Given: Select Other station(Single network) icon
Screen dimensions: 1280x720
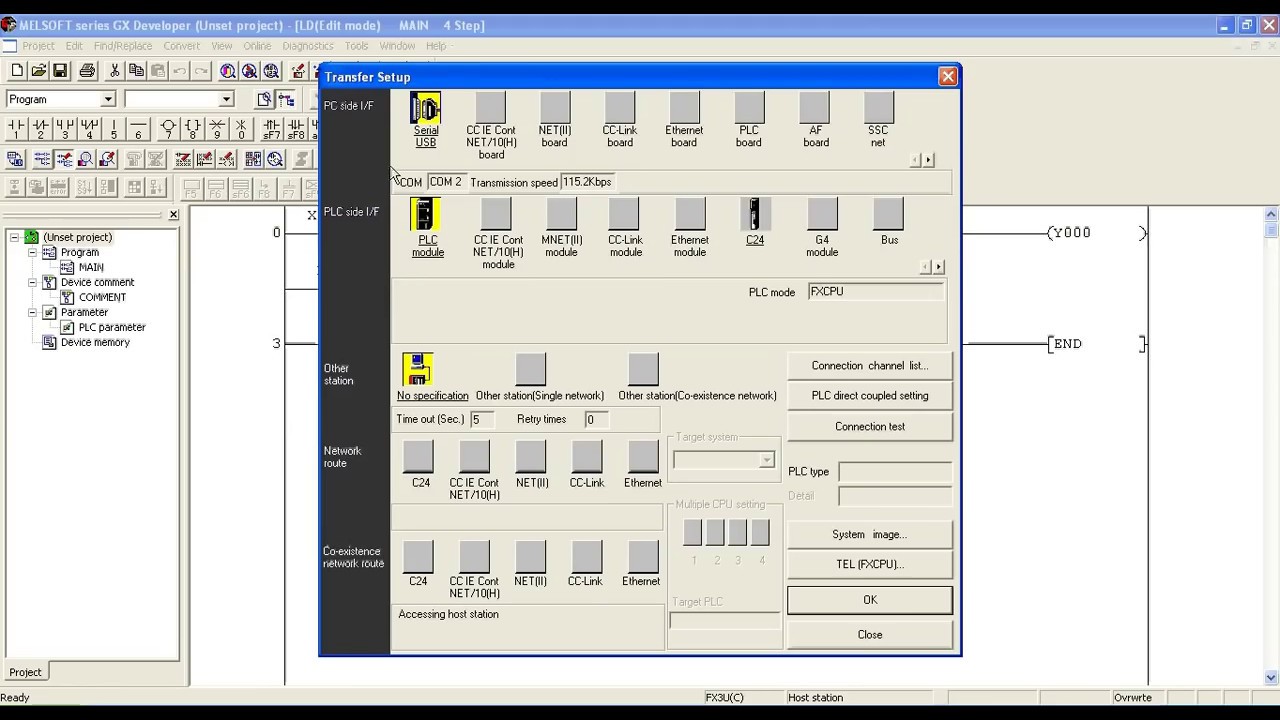Looking at the screenshot, I should pos(530,368).
